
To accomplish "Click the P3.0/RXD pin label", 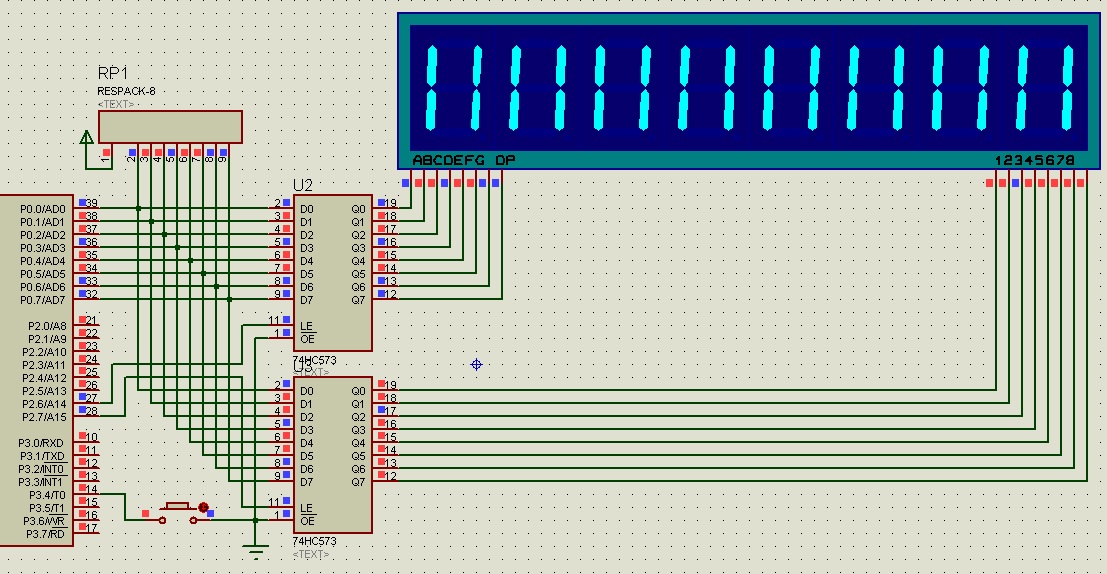I will (x=41, y=443).
